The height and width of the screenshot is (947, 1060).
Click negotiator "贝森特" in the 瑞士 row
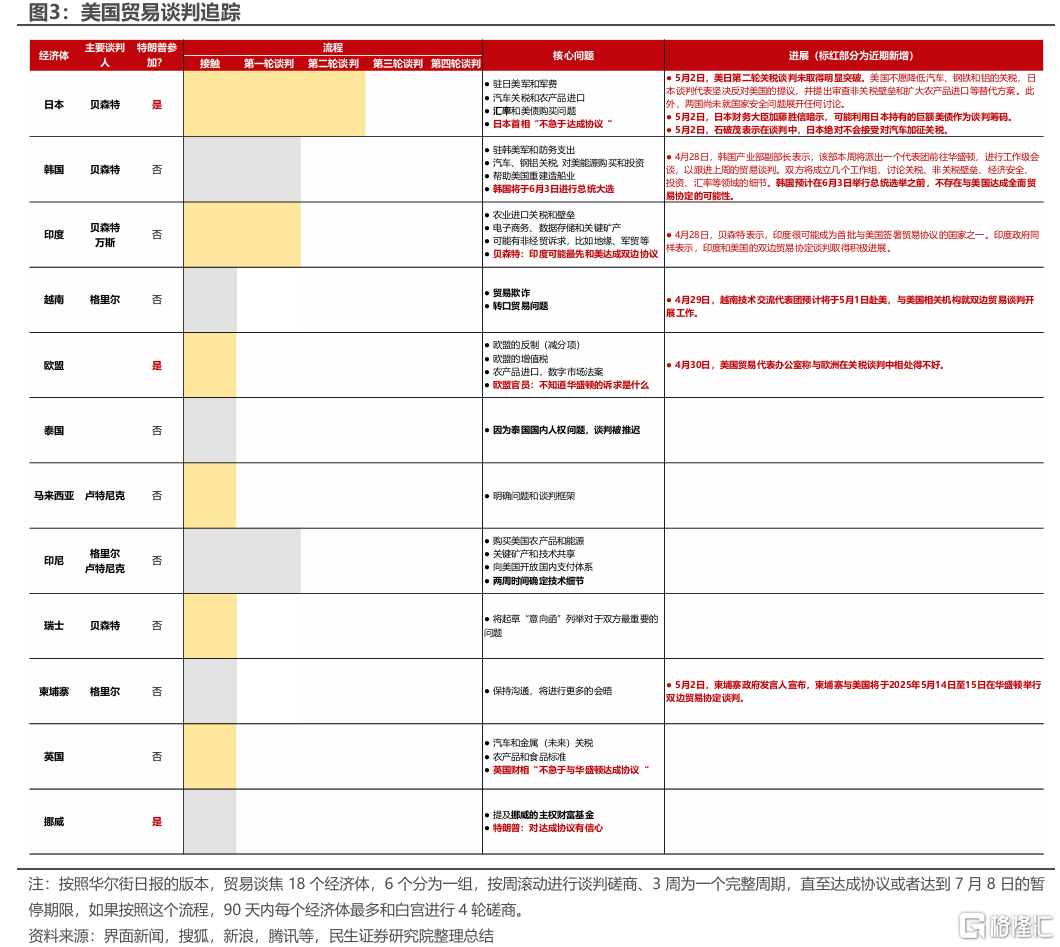[105, 626]
